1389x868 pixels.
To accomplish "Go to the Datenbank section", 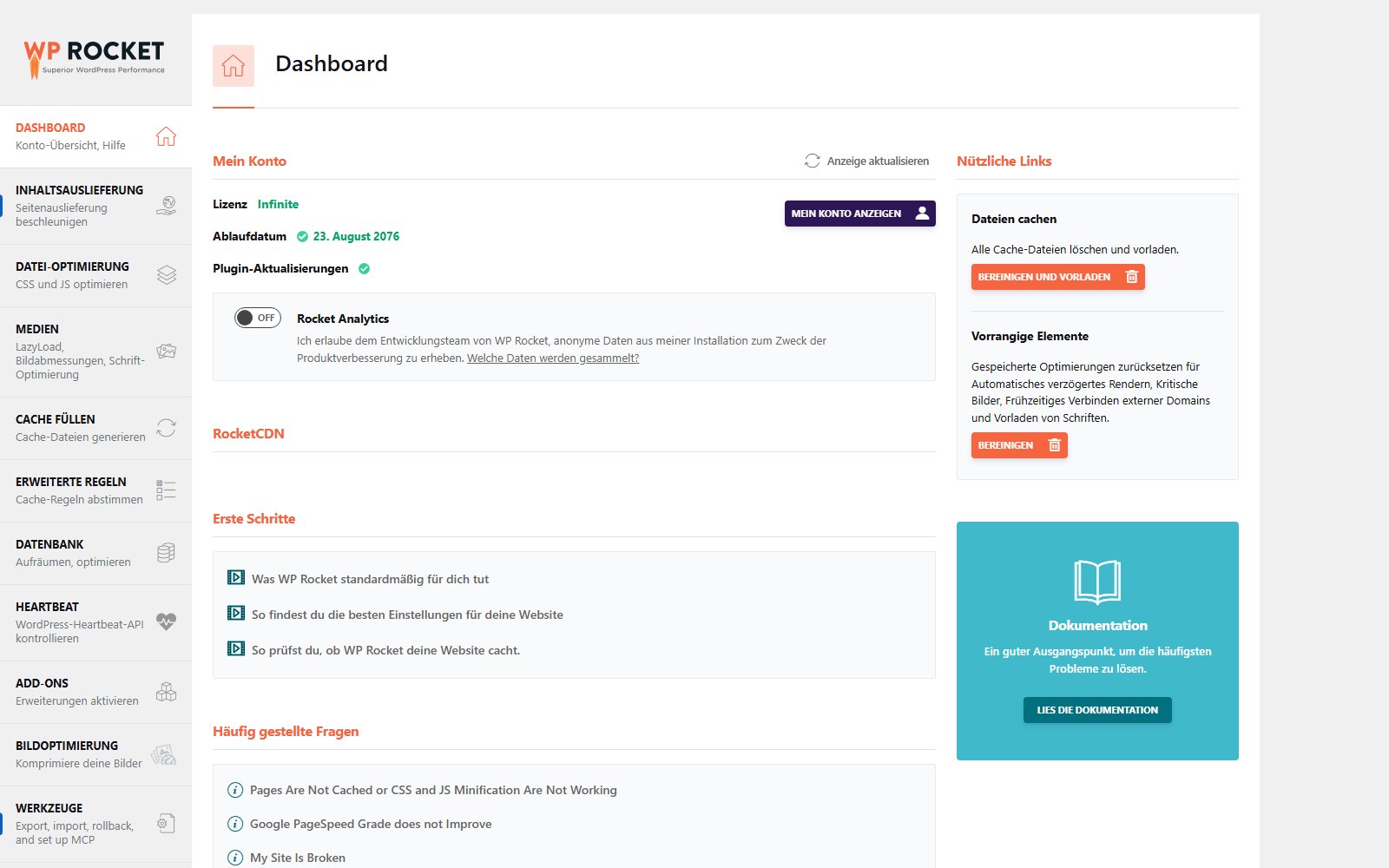I will (95, 553).
